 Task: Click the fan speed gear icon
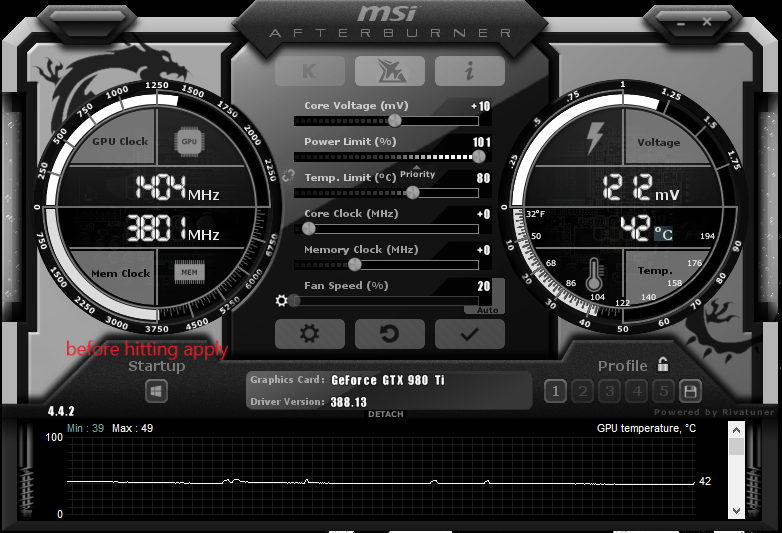(281, 301)
